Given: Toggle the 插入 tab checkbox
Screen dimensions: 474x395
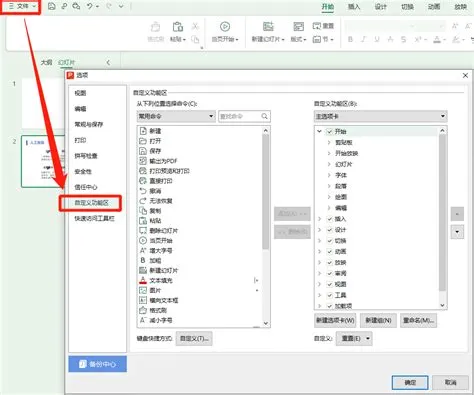Looking at the screenshot, I should click(330, 219).
